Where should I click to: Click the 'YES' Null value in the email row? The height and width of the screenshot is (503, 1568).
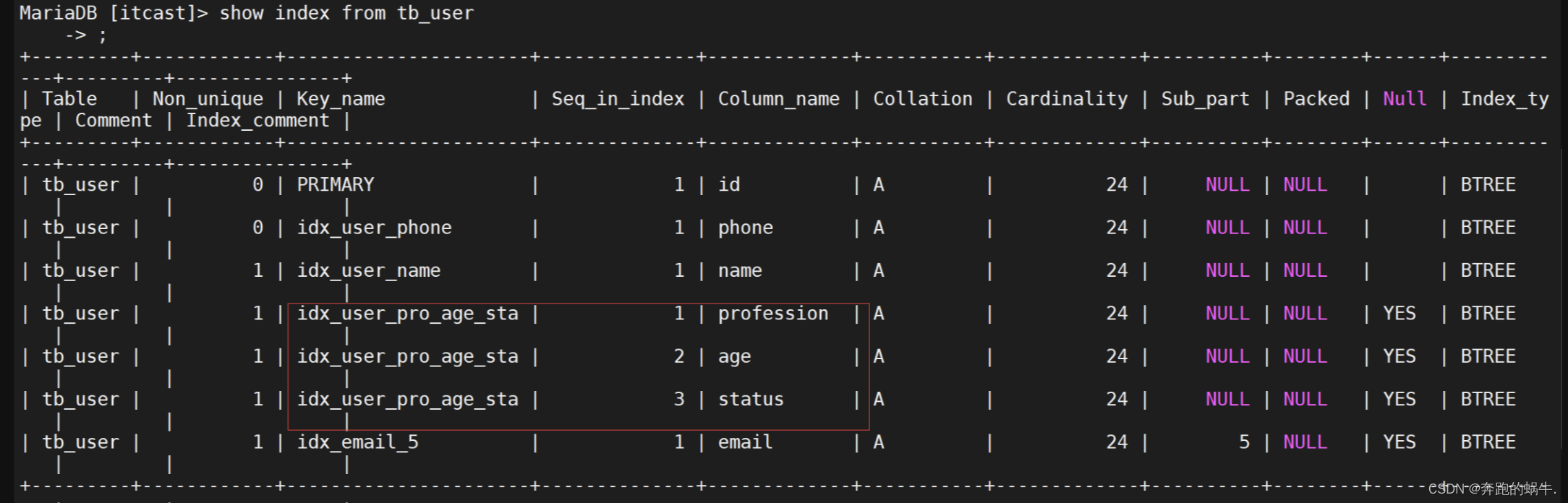click(1399, 442)
